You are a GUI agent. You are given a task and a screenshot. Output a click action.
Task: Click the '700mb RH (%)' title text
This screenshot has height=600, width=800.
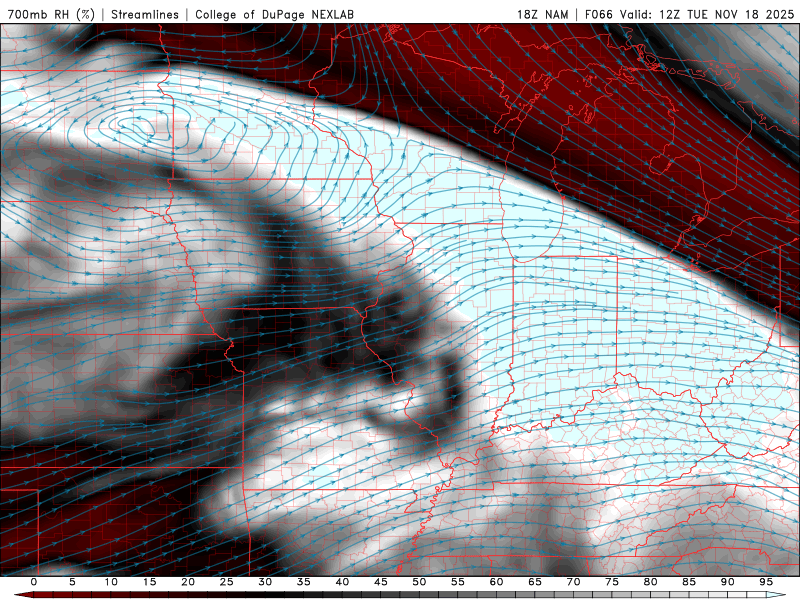coord(51,14)
